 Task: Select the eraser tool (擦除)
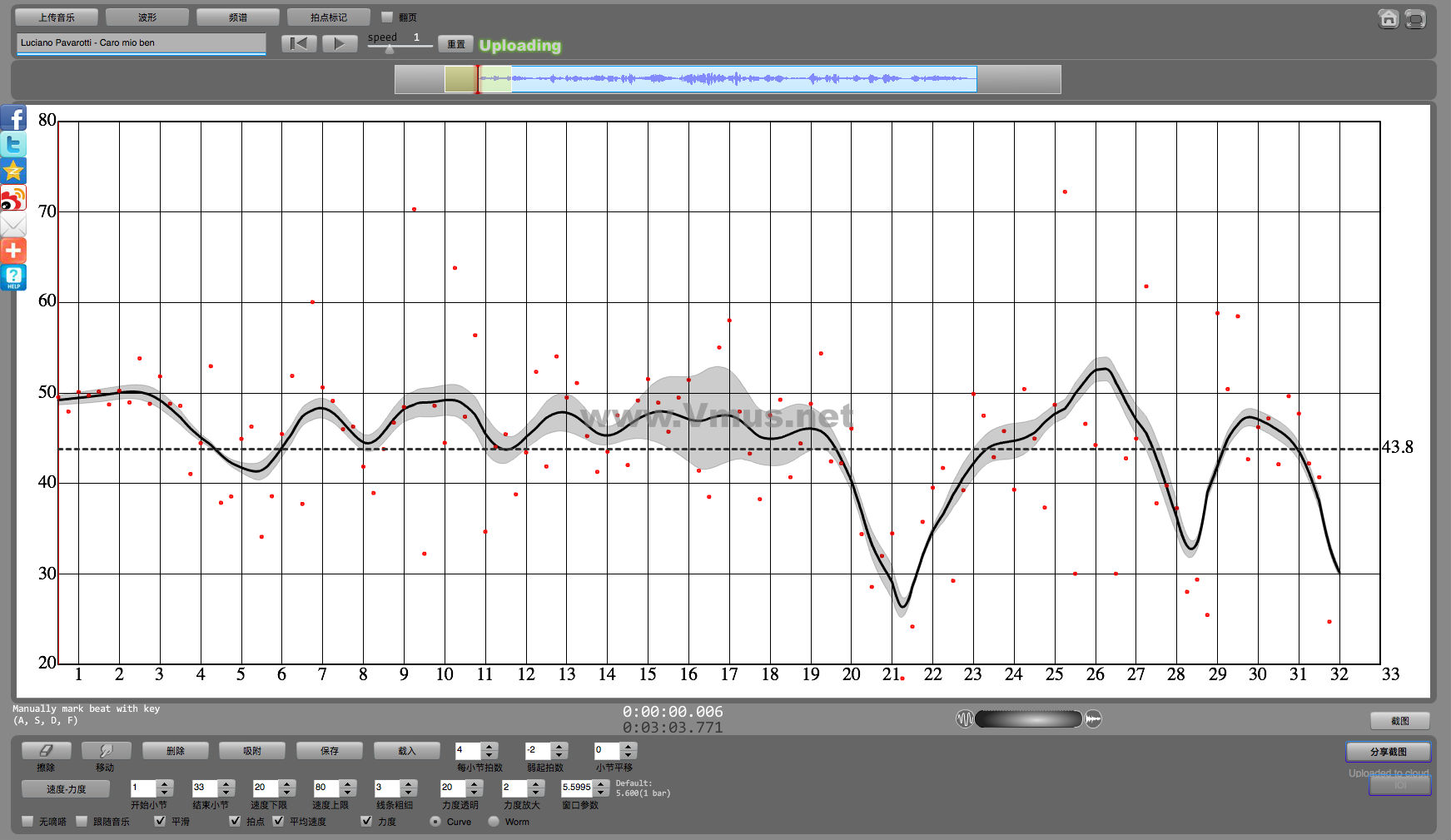[x=46, y=750]
